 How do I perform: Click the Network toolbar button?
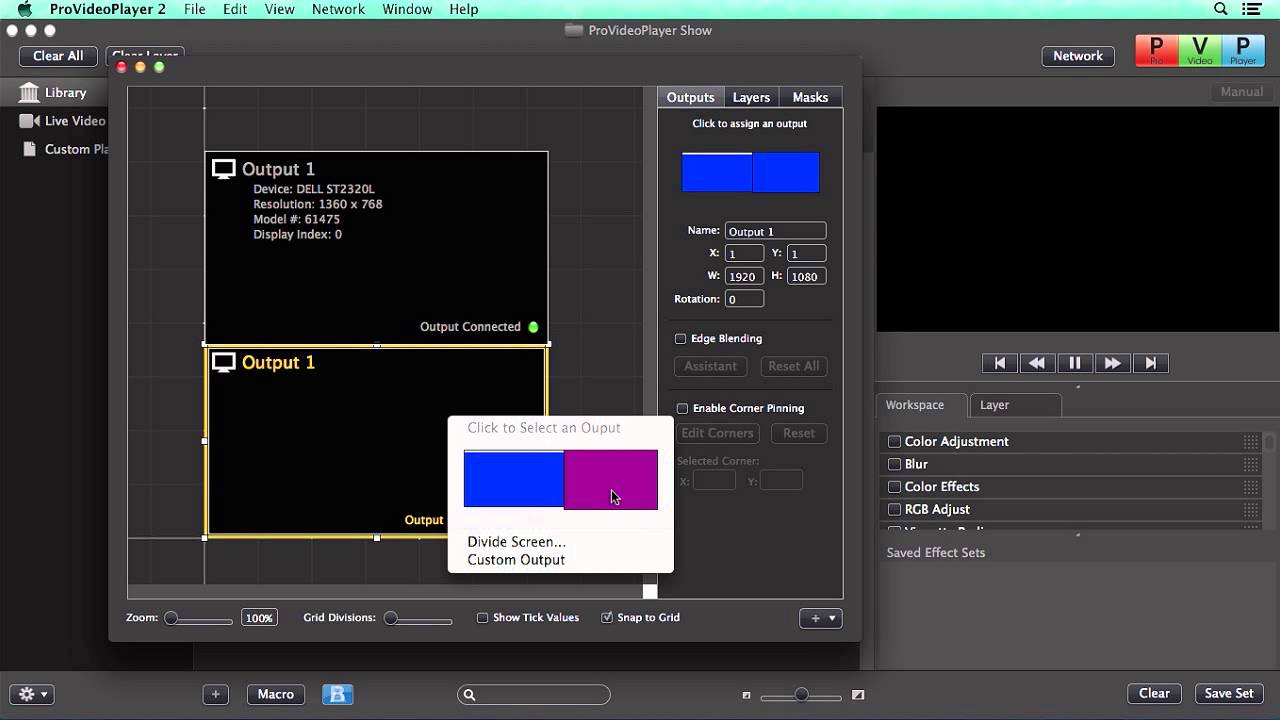(1078, 56)
